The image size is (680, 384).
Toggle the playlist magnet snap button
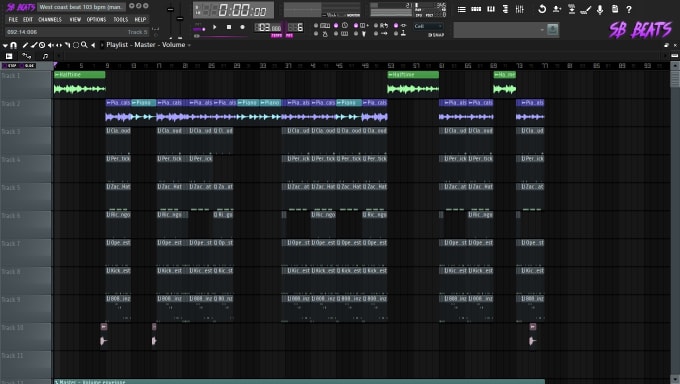tap(13, 45)
